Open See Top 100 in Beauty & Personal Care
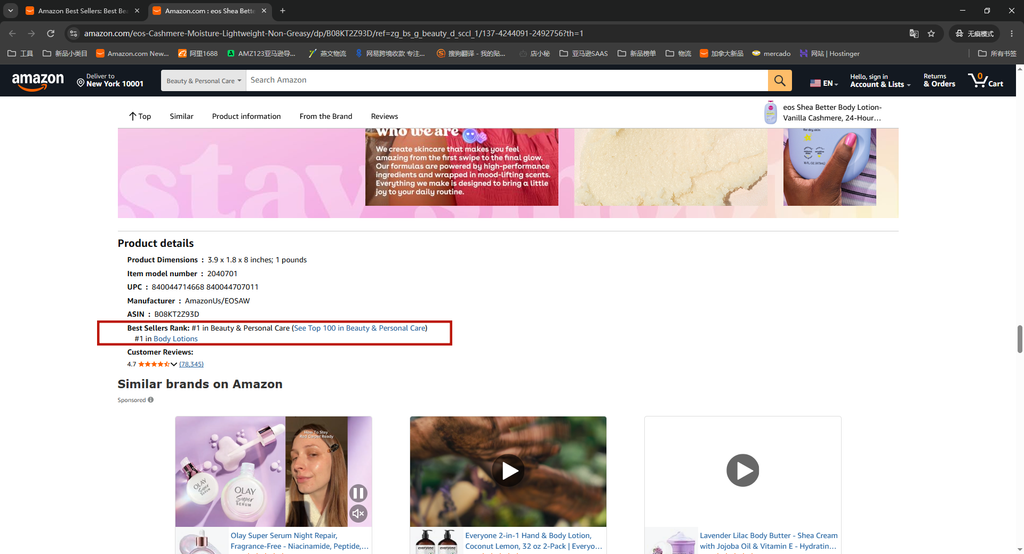 coord(360,328)
